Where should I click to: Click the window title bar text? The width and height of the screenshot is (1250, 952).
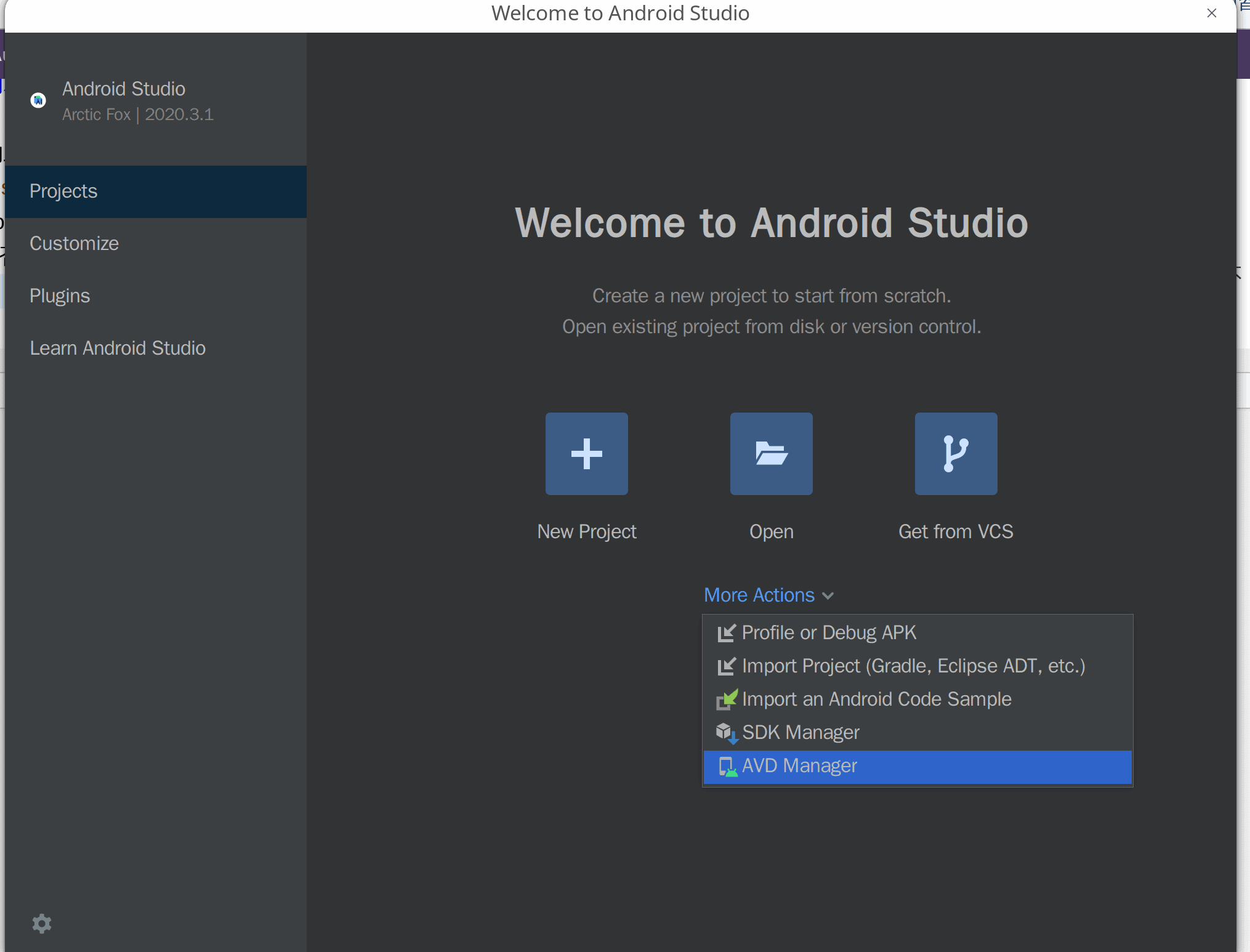[x=620, y=13]
